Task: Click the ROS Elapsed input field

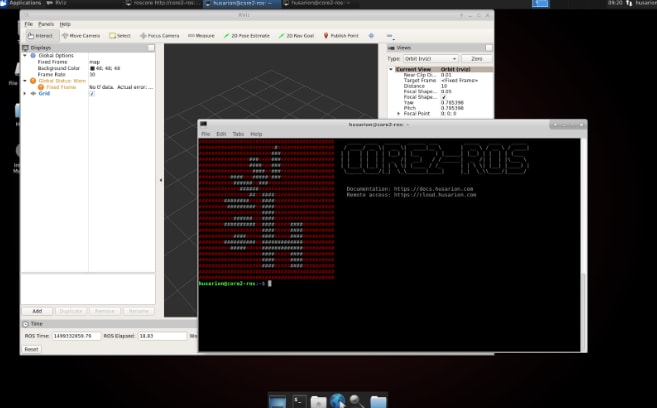Action: pyautogui.click(x=162, y=336)
